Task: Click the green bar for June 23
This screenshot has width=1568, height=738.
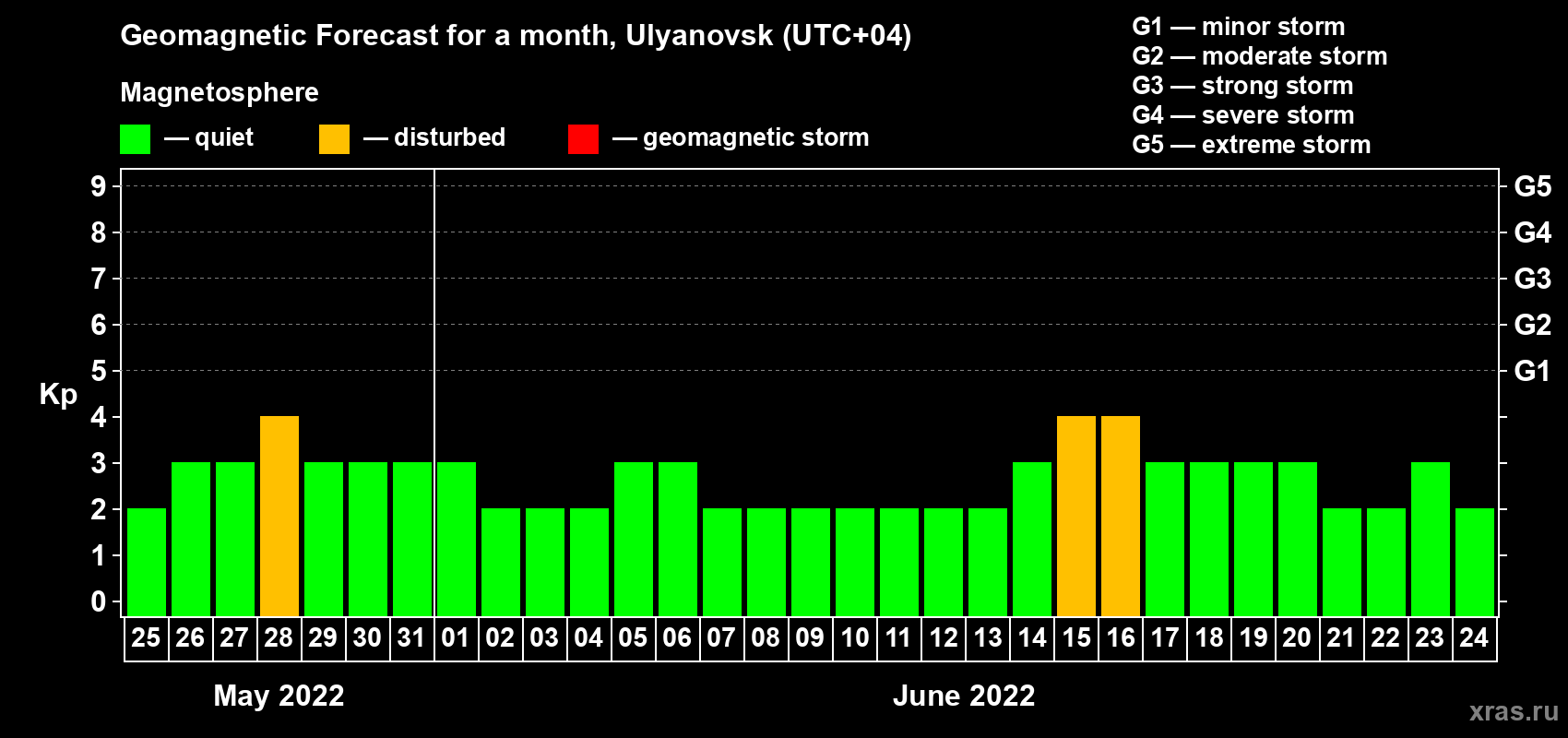Action: click(1431, 540)
